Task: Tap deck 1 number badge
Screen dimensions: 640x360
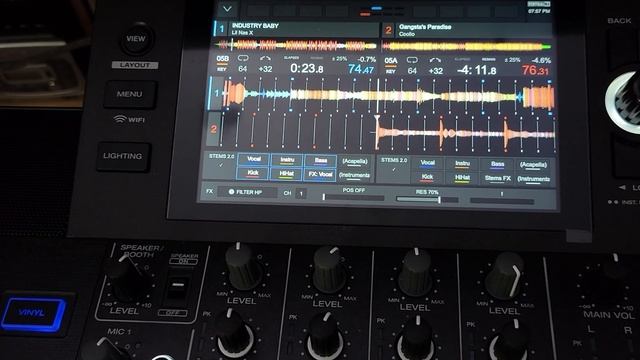Action: [x=221, y=29]
